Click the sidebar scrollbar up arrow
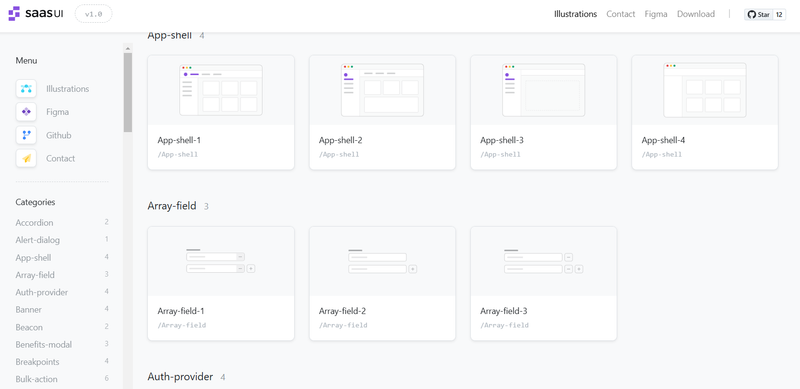The height and width of the screenshot is (389, 800). click(128, 48)
